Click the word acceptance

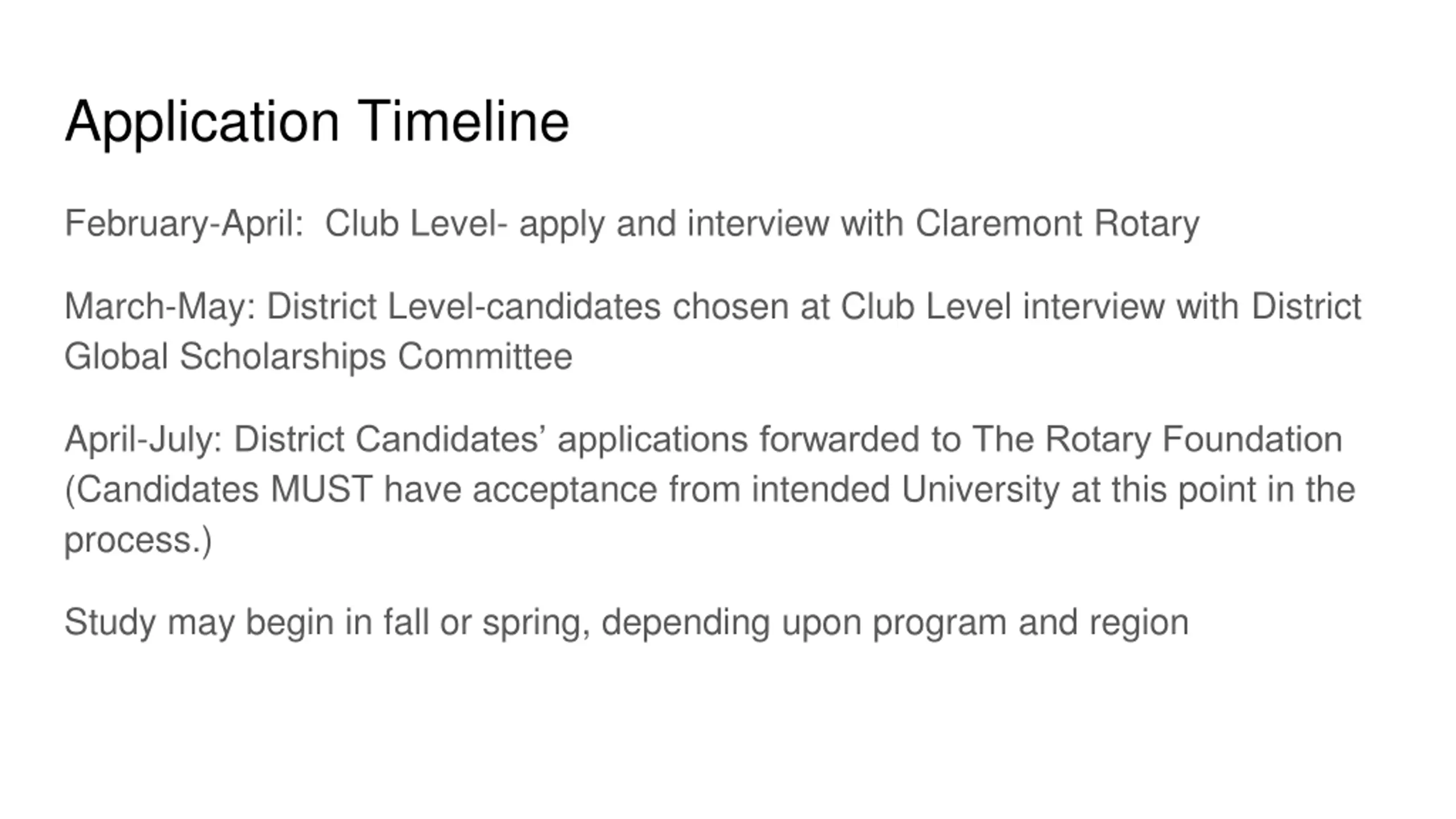[x=565, y=489]
